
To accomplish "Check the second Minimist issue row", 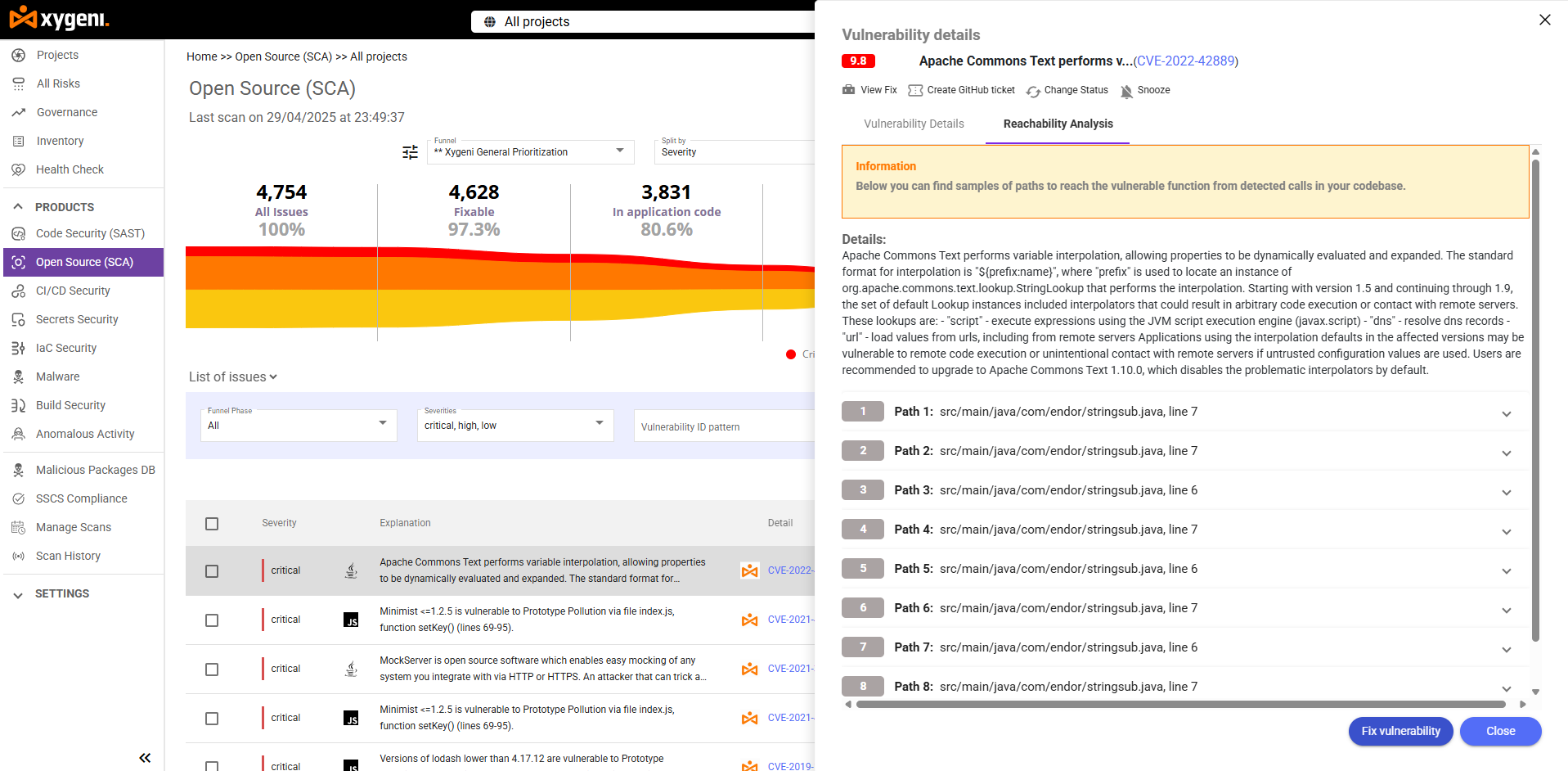I will 212,719.
